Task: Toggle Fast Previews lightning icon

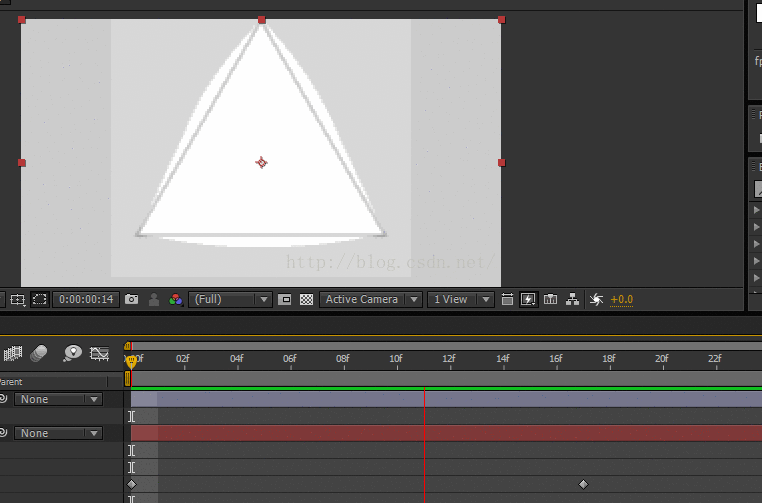Action: [528, 299]
